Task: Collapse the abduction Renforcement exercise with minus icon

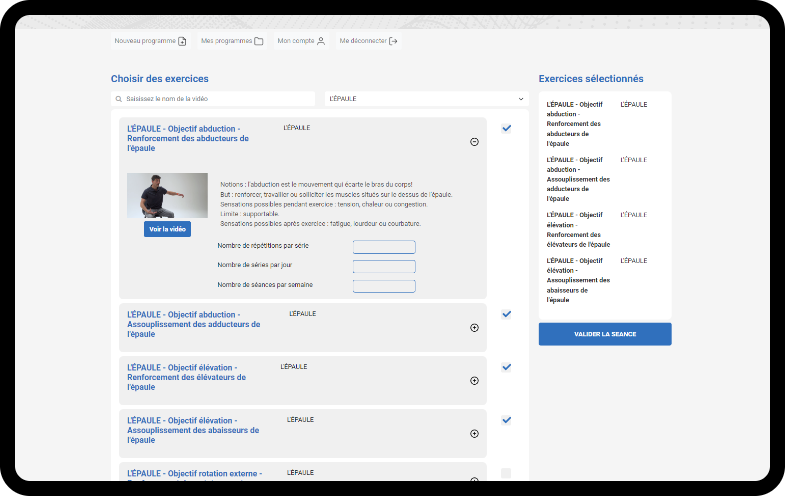Action: [474, 142]
